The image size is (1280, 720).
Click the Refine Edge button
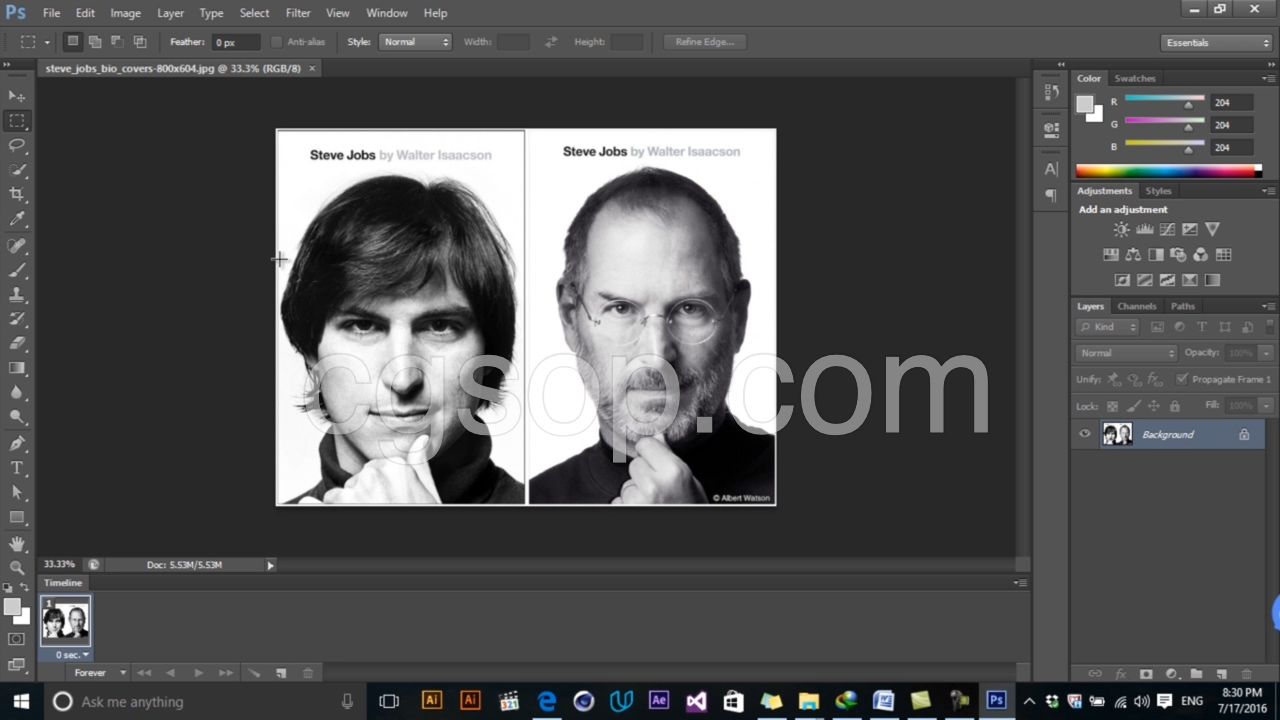click(x=704, y=42)
